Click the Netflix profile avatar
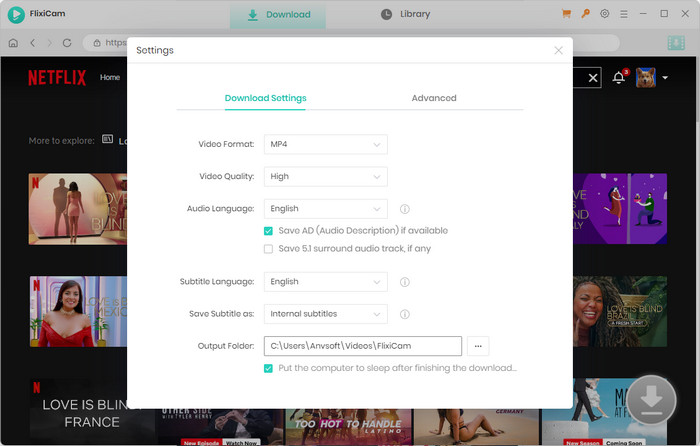The width and height of the screenshot is (700, 446). coord(646,77)
